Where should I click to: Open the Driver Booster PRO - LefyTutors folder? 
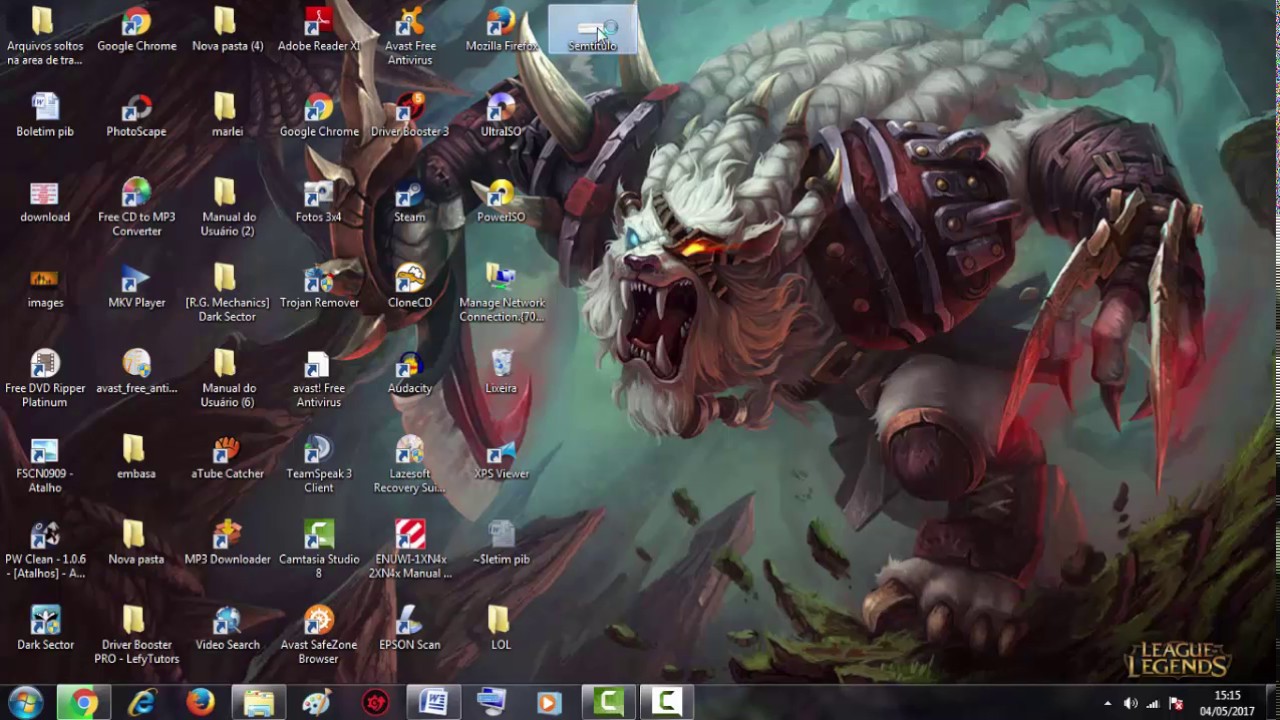(x=136, y=635)
